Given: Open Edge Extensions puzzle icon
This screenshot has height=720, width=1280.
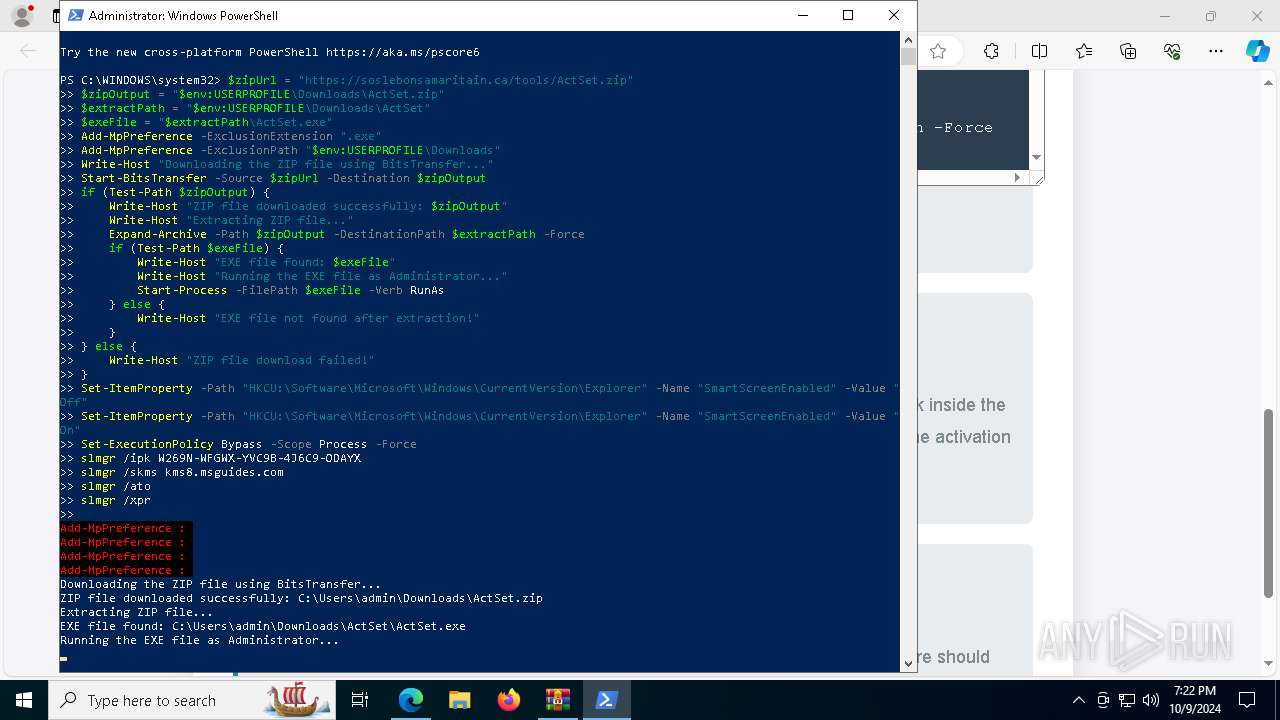Looking at the screenshot, I should coord(991,51).
